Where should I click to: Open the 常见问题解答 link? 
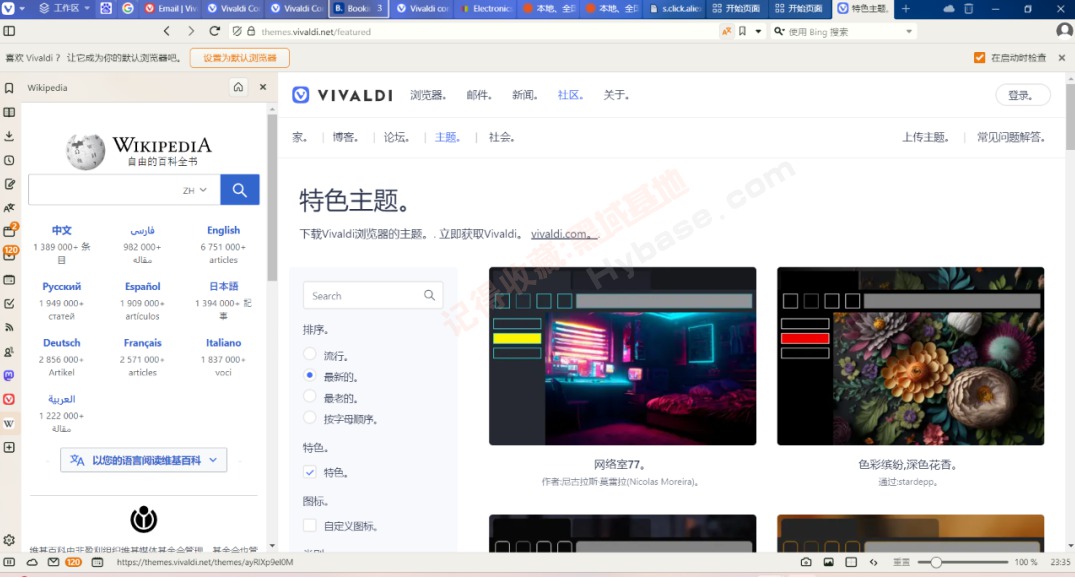pyautogui.click(x=1011, y=137)
